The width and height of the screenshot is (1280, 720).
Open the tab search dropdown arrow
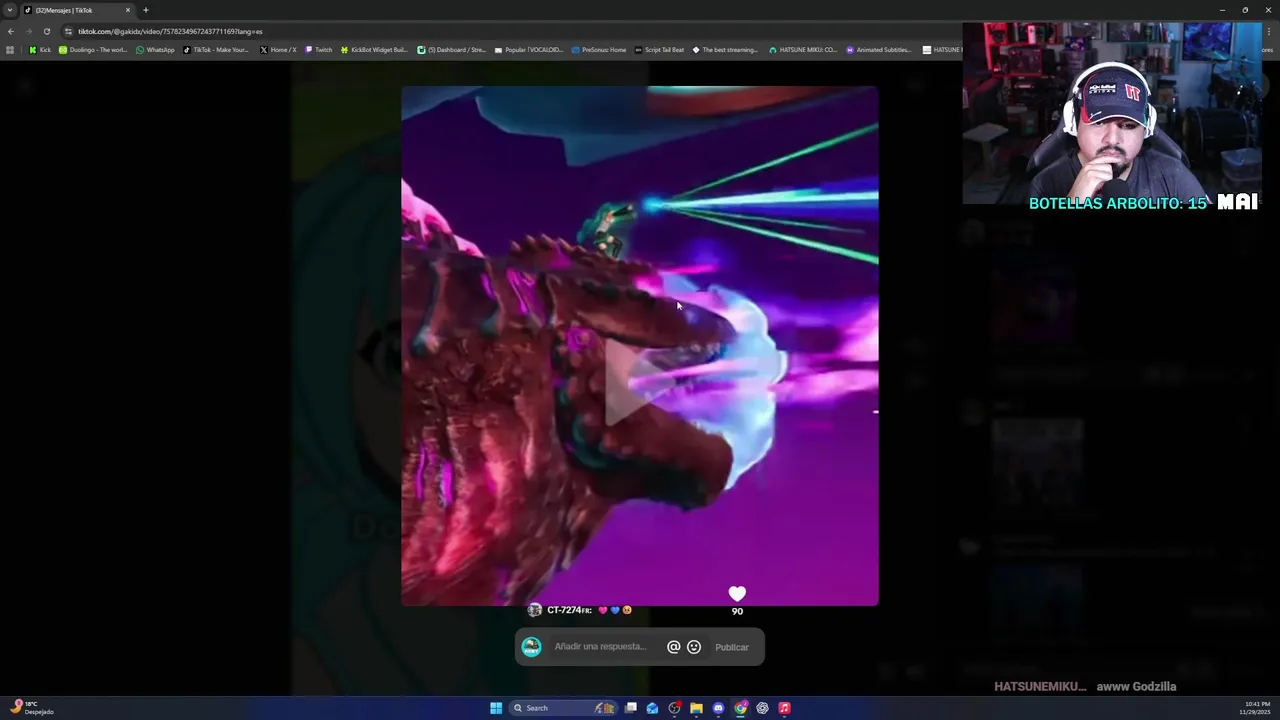point(10,10)
